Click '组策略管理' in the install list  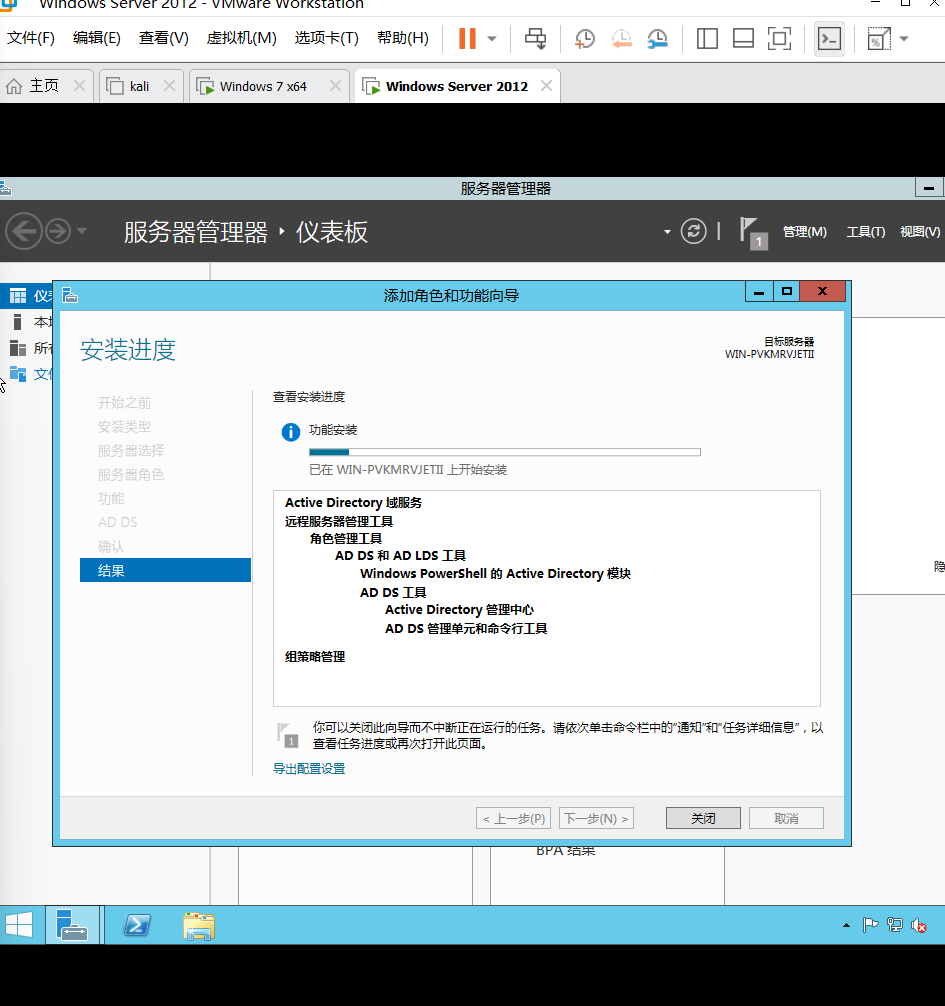click(315, 656)
